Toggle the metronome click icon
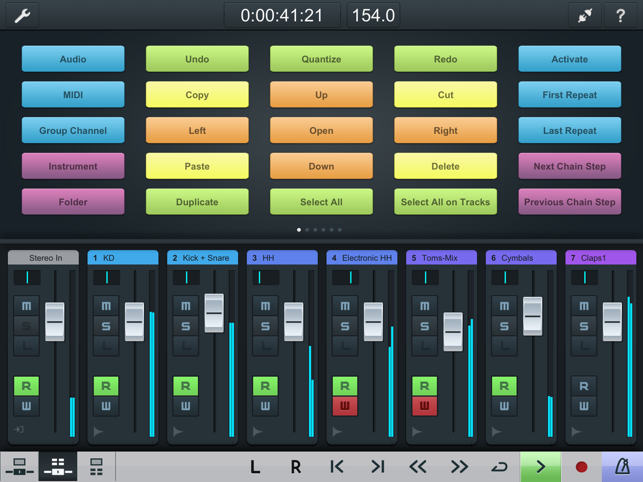The width and height of the screenshot is (643, 482). tap(621, 466)
